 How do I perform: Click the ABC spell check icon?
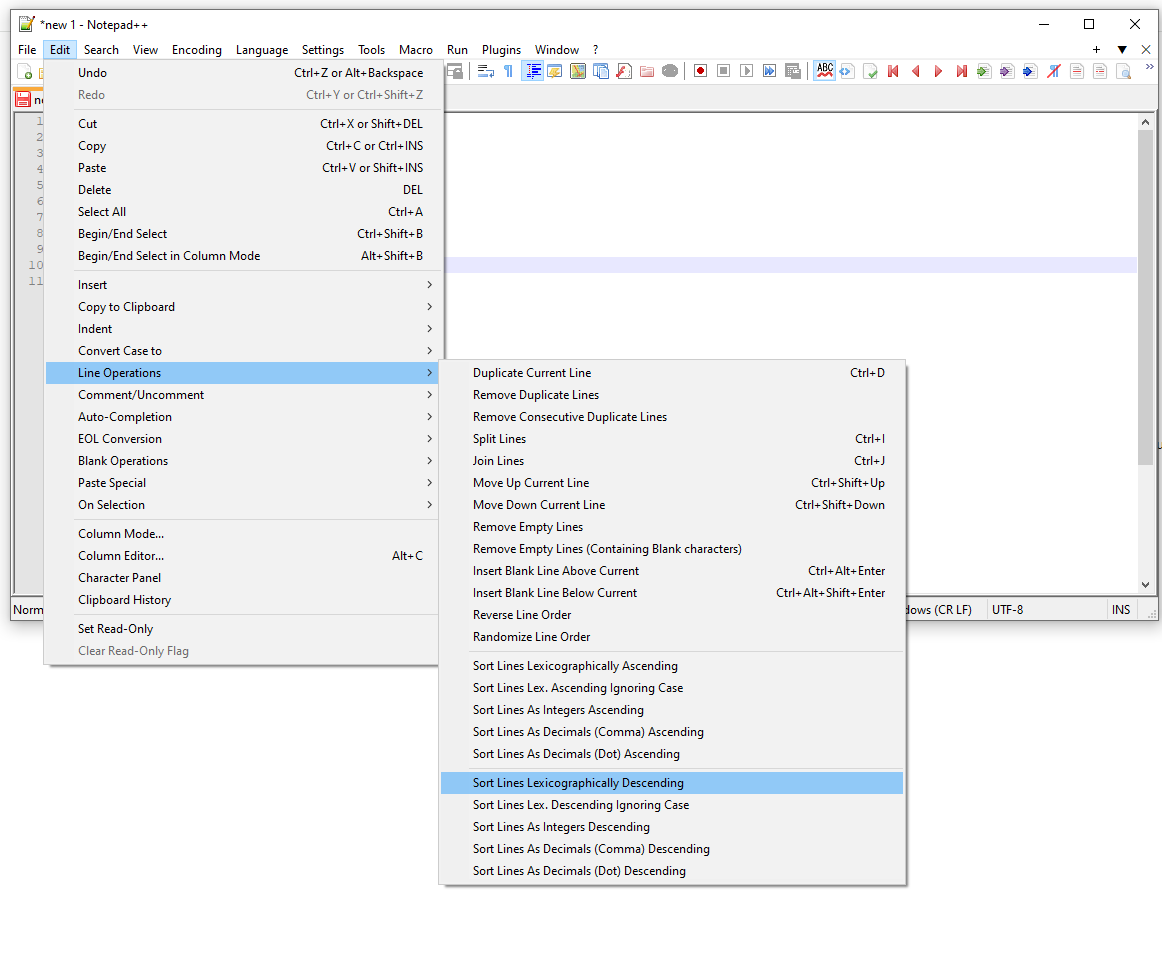tap(825, 71)
